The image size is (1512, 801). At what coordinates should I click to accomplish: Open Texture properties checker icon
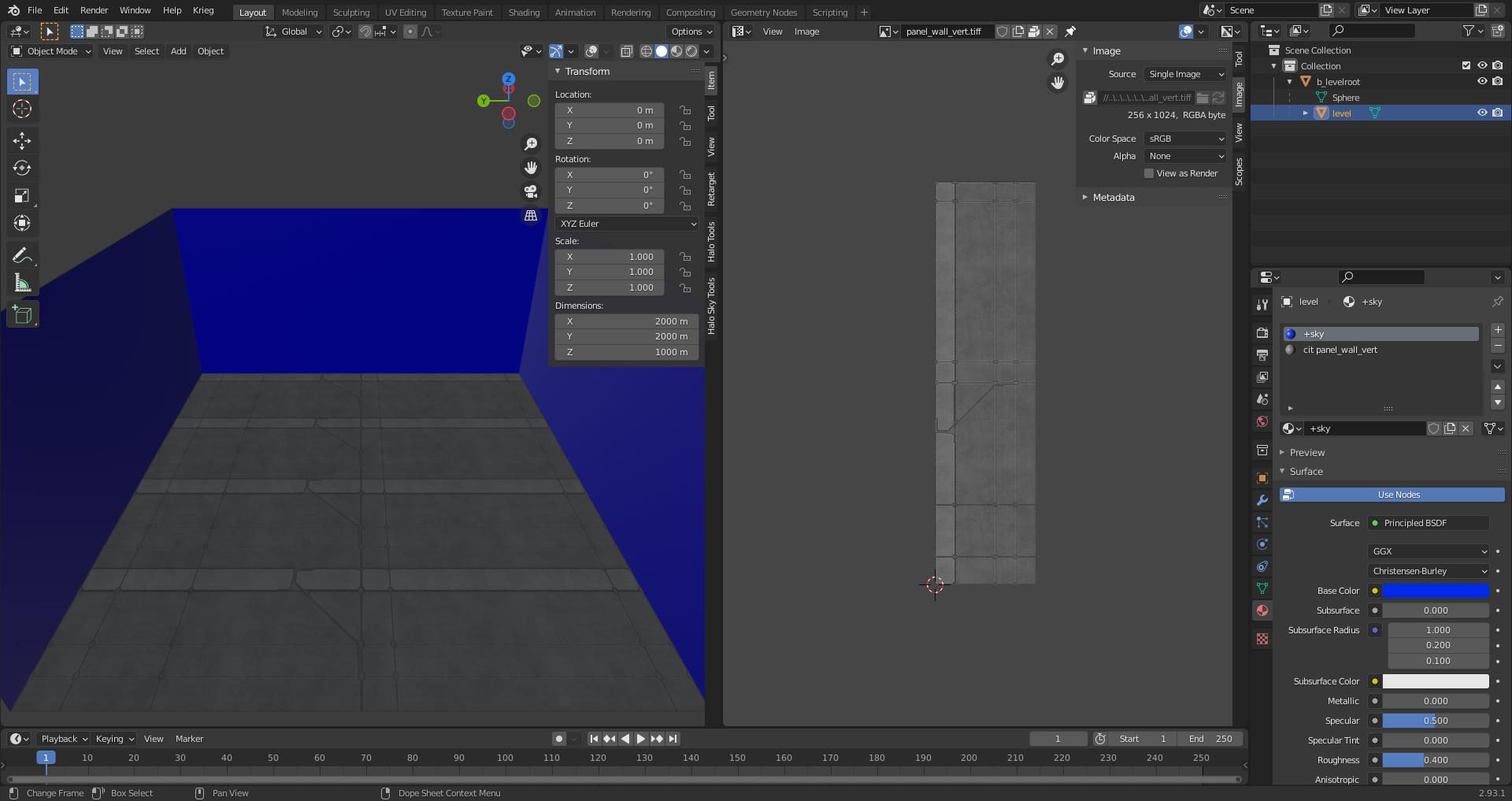1262,639
